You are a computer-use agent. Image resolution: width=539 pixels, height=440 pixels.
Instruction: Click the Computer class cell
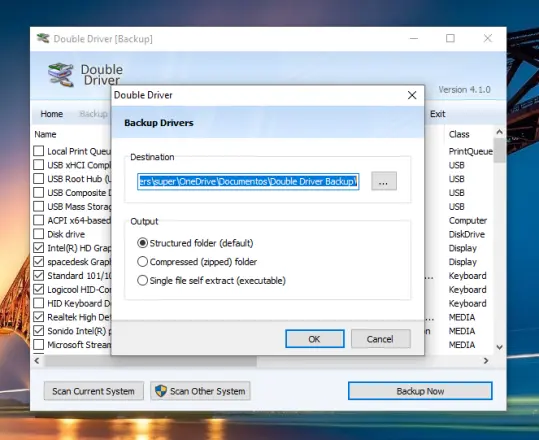click(x=468, y=220)
